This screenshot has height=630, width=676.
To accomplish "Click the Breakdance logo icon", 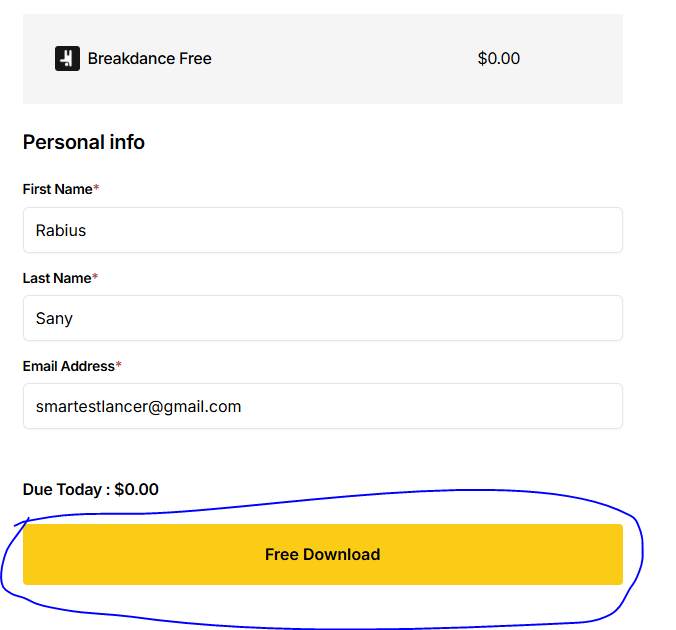I will tap(67, 58).
